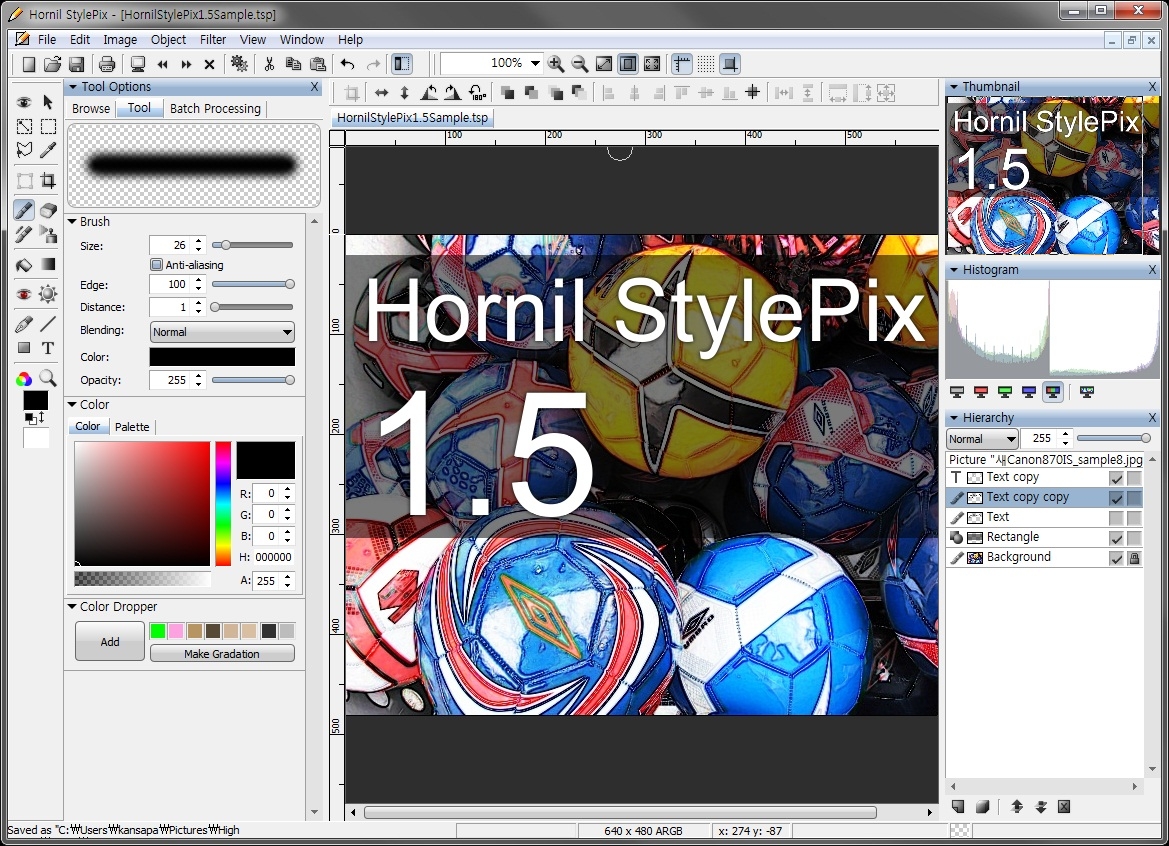Click the Make Gradation button

[x=222, y=654]
